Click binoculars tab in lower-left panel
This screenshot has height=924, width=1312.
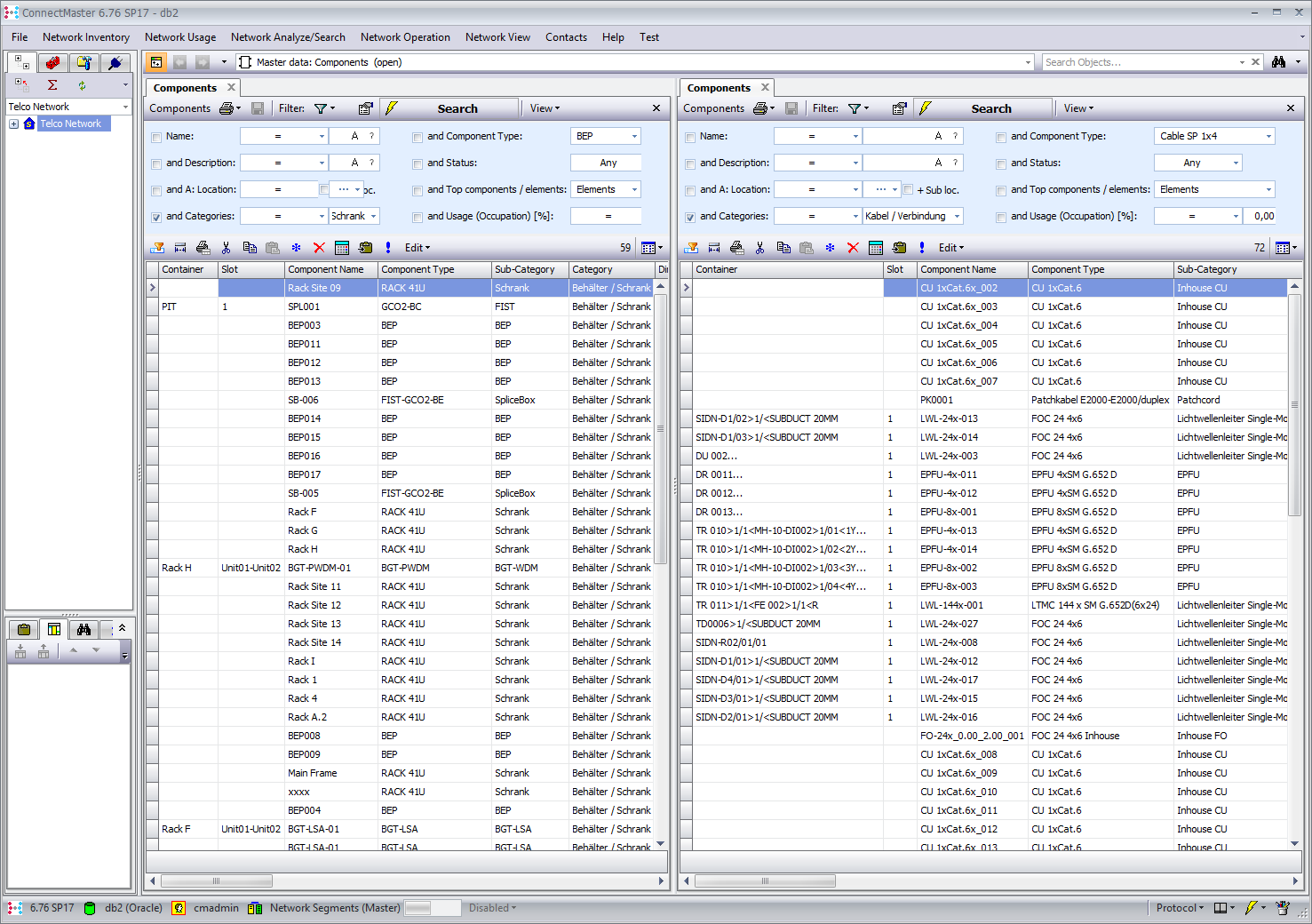pos(83,629)
